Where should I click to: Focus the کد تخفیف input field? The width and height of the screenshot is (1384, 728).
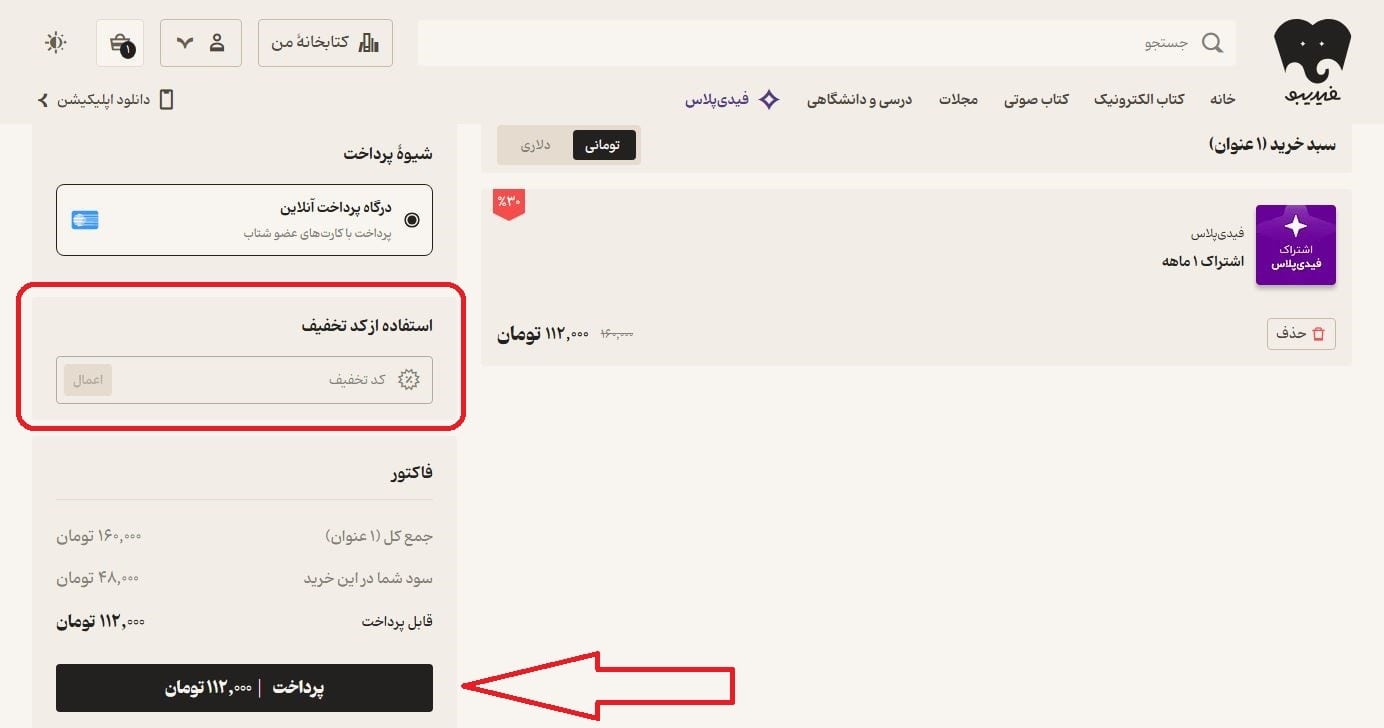[x=244, y=380]
